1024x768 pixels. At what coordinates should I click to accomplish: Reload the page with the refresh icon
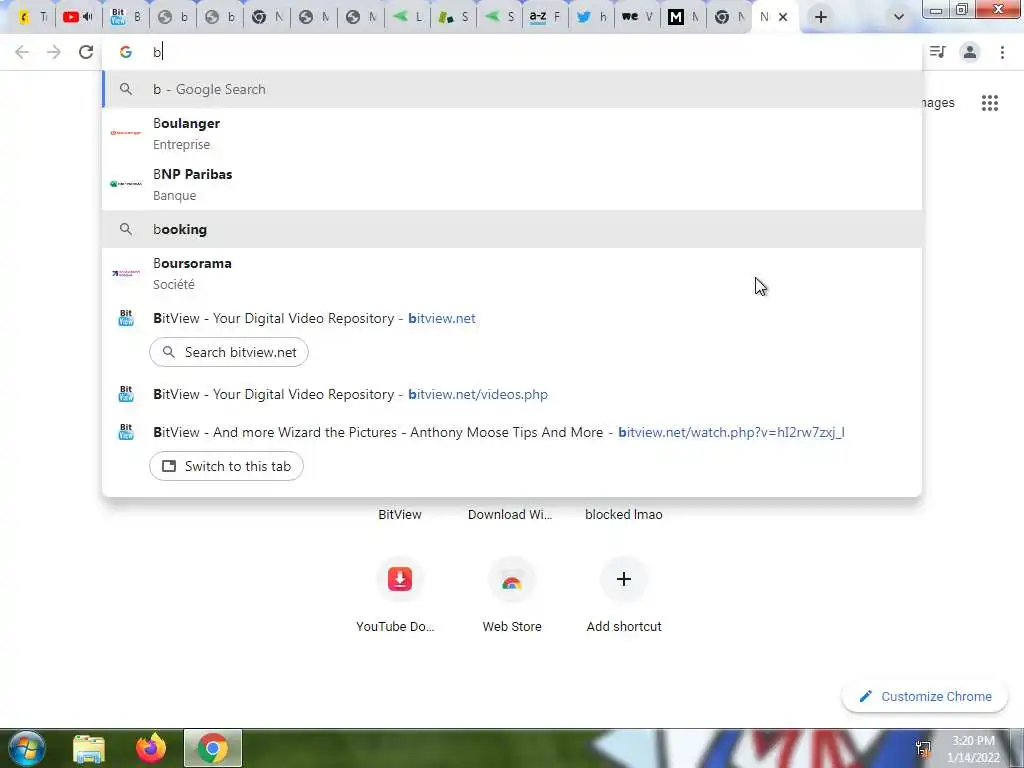[86, 52]
